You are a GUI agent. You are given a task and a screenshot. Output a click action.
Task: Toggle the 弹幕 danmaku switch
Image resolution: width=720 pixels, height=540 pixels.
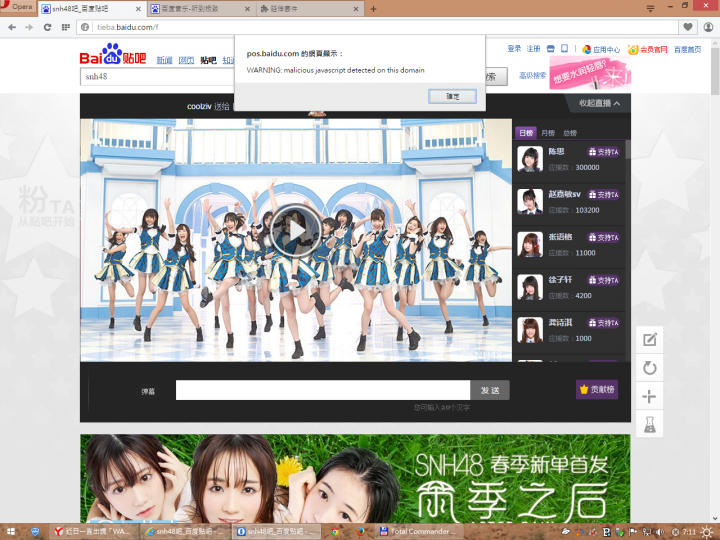point(148,392)
